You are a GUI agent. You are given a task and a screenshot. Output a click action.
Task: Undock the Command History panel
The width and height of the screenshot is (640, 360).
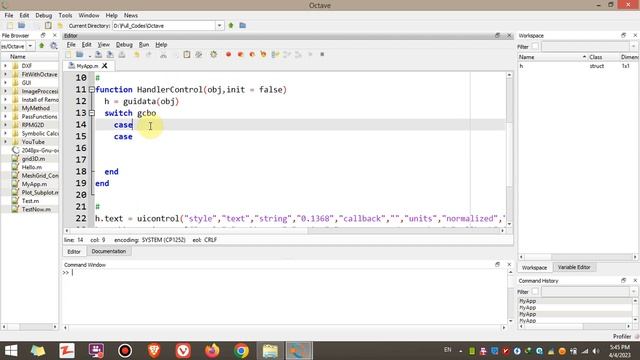tap(623, 280)
